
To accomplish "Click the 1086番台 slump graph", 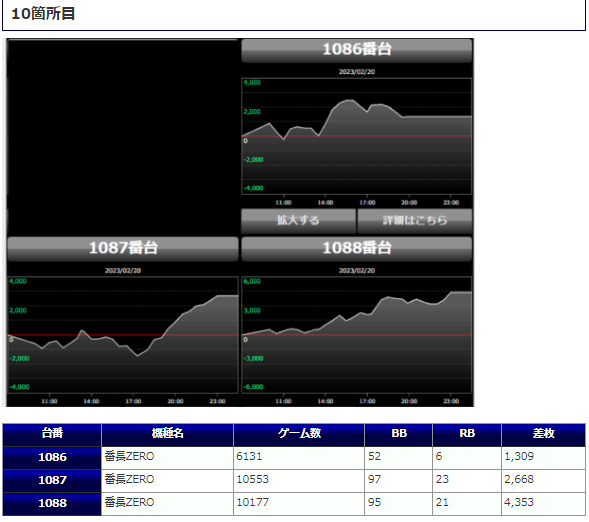I will 356,136.
